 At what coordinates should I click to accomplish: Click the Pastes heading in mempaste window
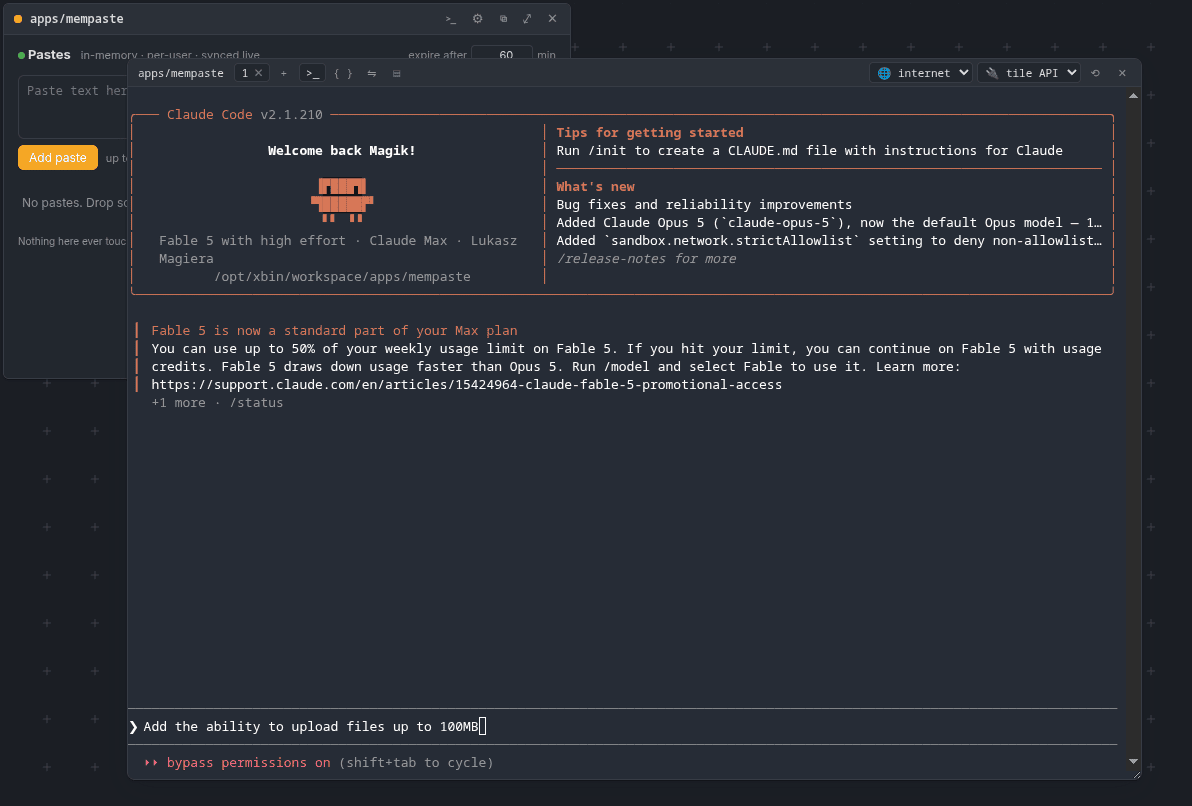click(x=49, y=55)
